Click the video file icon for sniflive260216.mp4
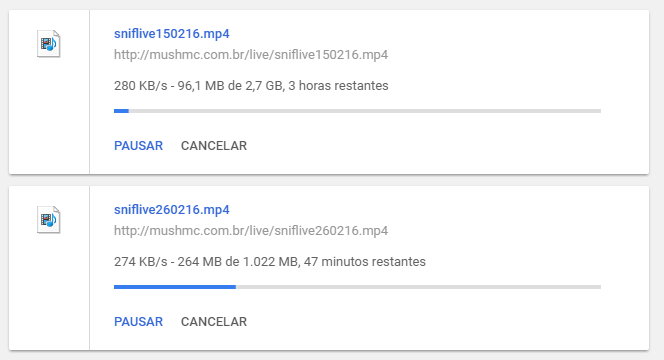664x360 pixels. (x=48, y=219)
